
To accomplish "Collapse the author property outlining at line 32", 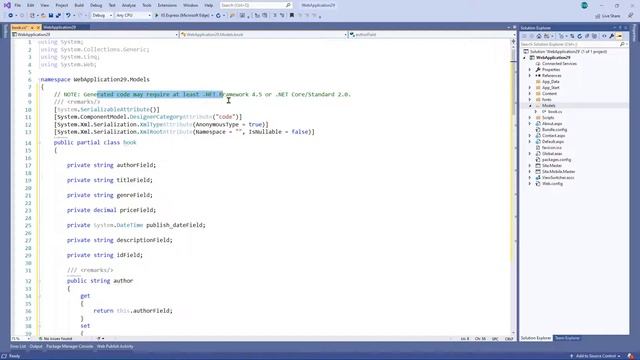I will 40,281.
